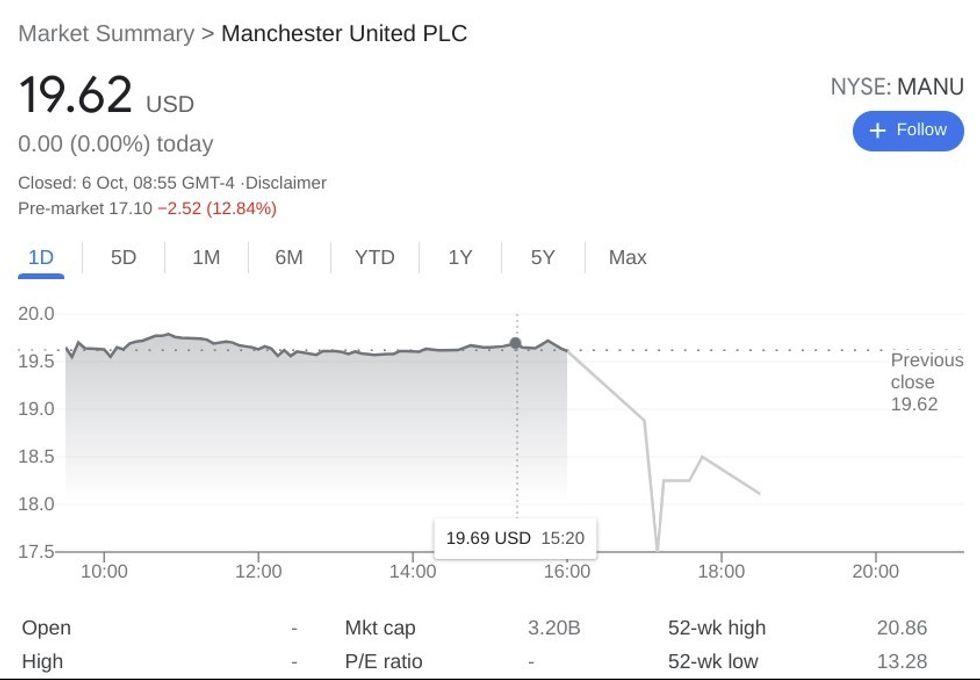980x680 pixels.
Task: Open the Disclaimer link
Action: 286,183
